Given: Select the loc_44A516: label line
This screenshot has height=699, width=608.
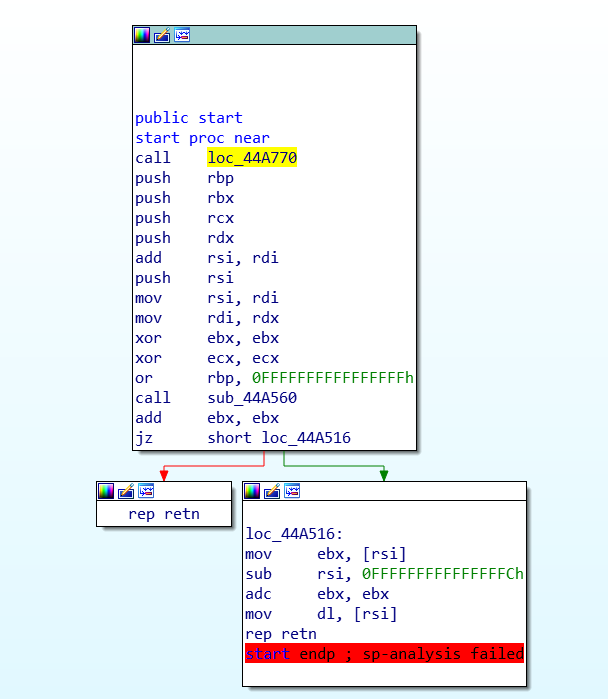Looking at the screenshot, I should (x=294, y=534).
